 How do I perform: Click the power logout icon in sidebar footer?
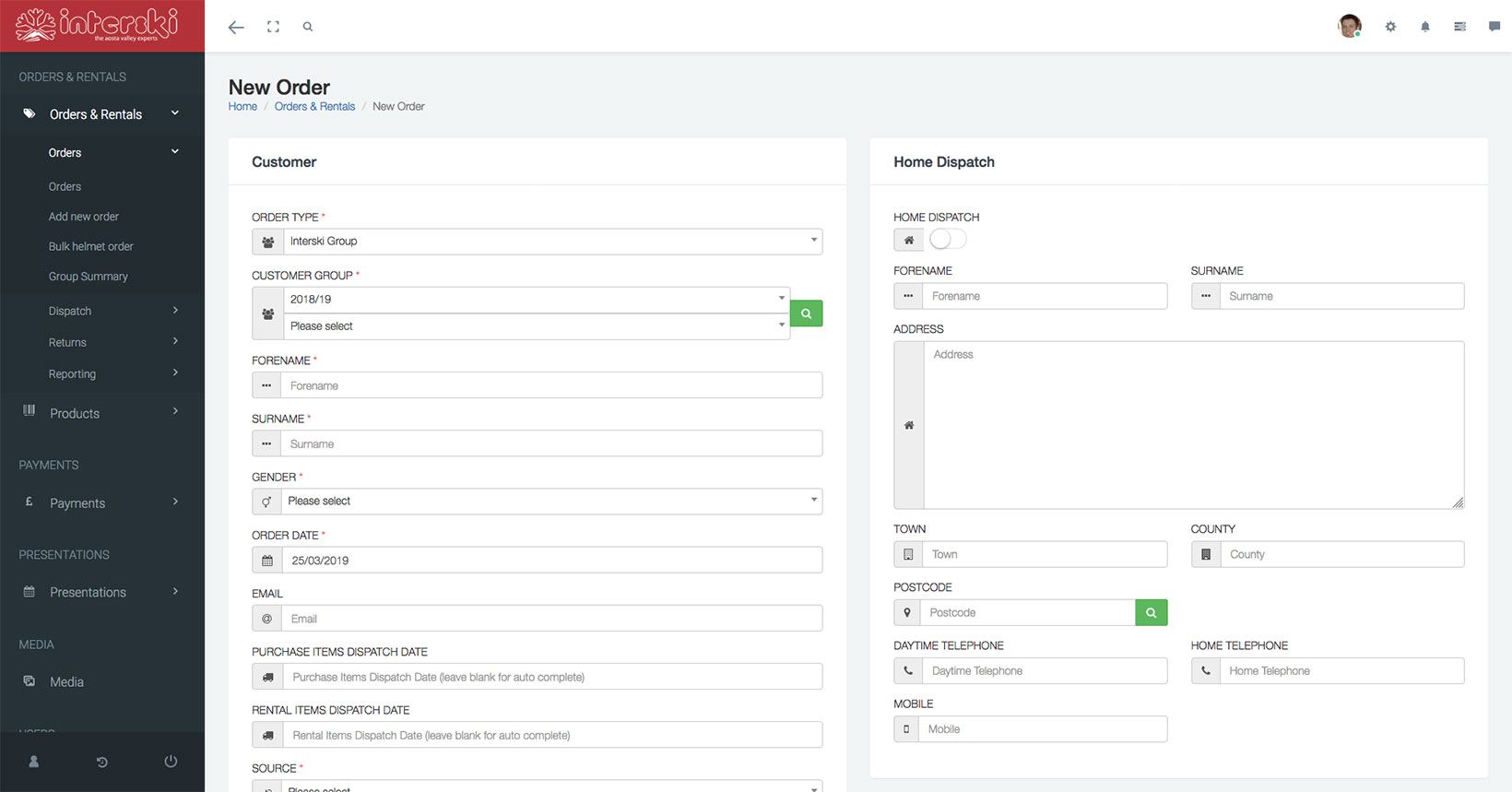171,762
